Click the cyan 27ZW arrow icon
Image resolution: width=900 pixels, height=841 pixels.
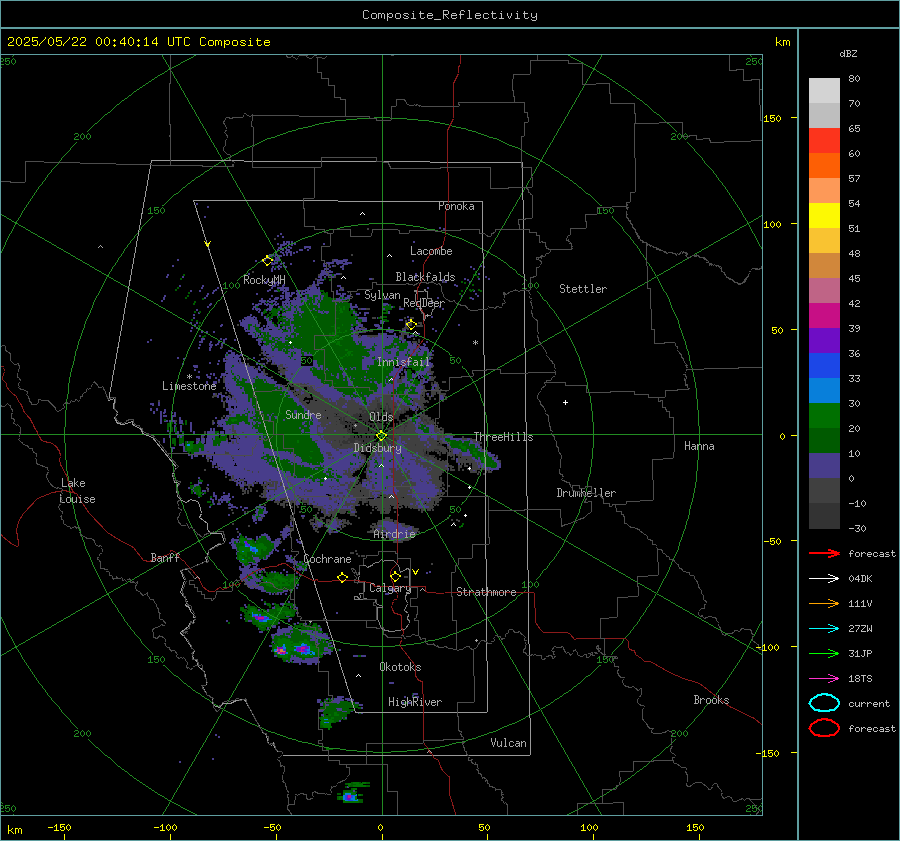[824, 629]
